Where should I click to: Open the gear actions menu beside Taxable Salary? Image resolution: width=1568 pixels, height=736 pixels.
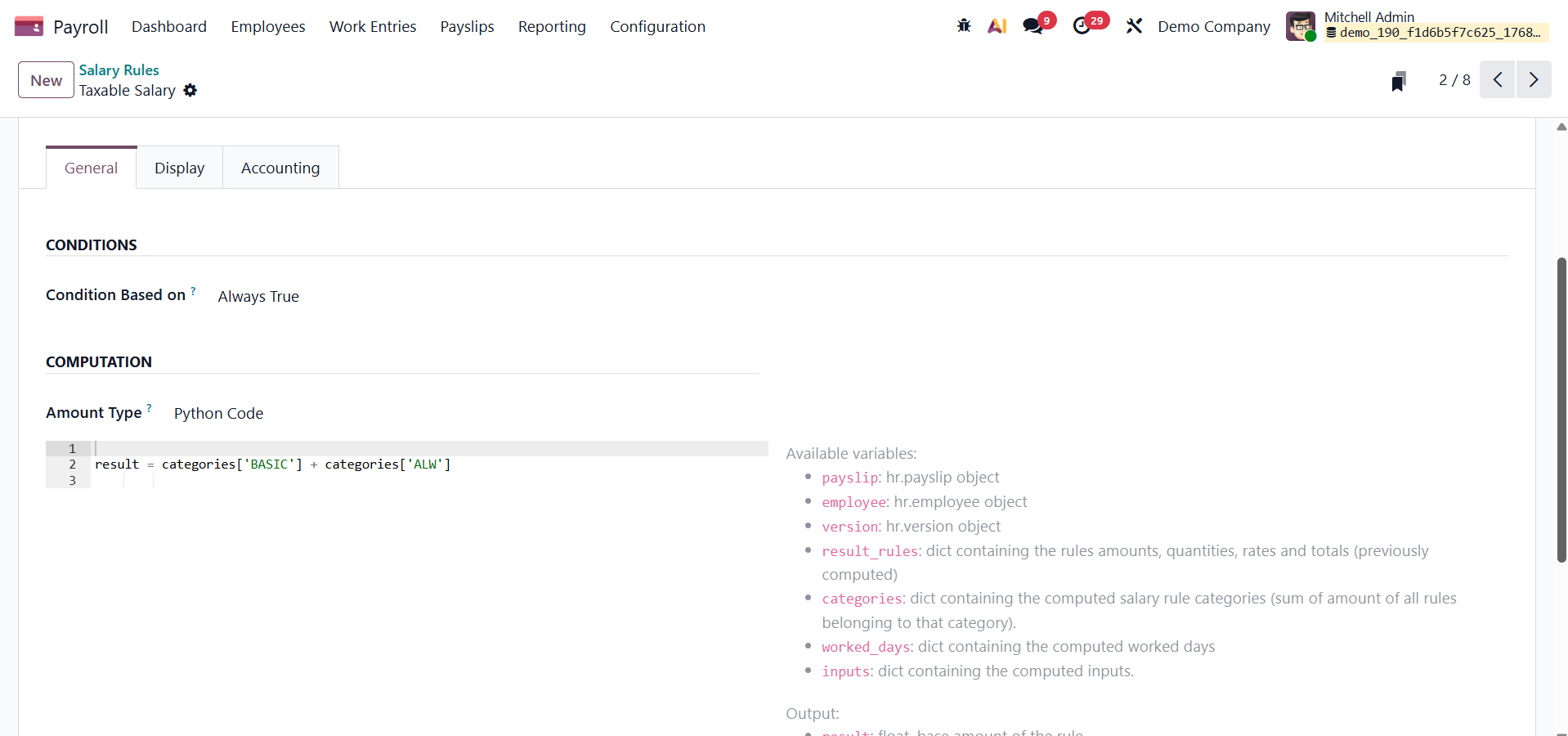[x=190, y=91]
